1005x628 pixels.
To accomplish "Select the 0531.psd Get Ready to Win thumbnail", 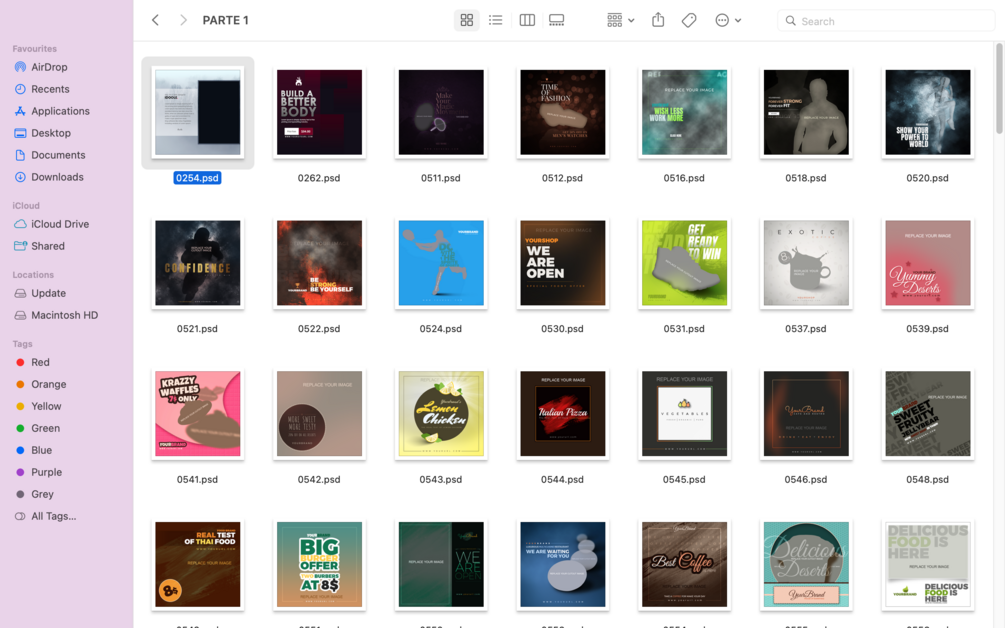I will pos(685,263).
